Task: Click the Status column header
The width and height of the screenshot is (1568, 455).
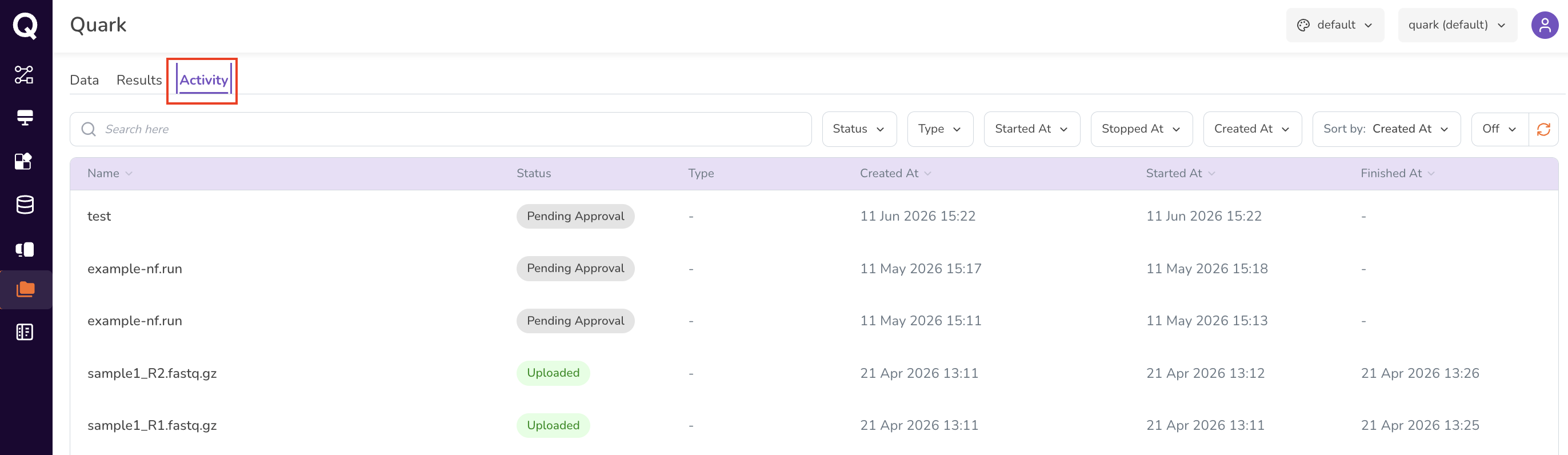Action: click(x=533, y=174)
